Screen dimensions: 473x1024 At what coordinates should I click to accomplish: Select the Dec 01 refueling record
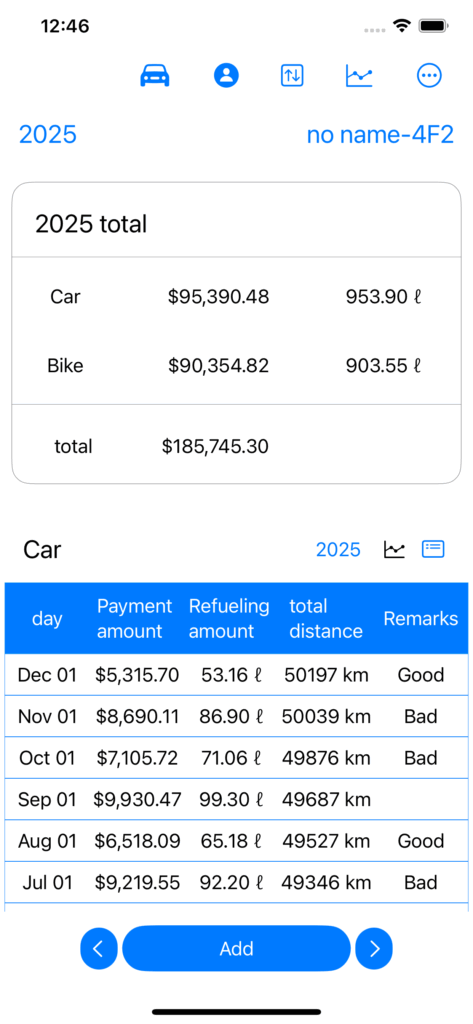tap(236, 675)
